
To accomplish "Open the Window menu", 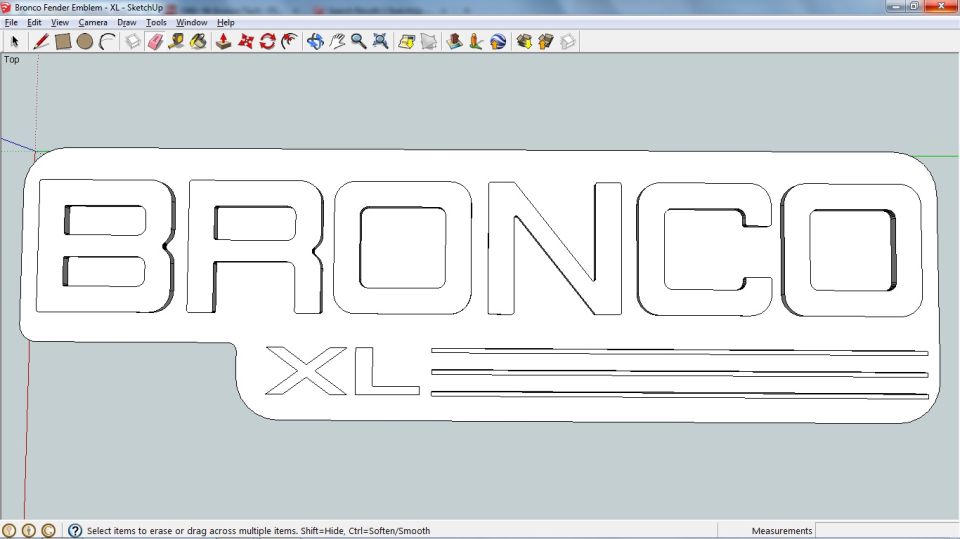I will [192, 22].
